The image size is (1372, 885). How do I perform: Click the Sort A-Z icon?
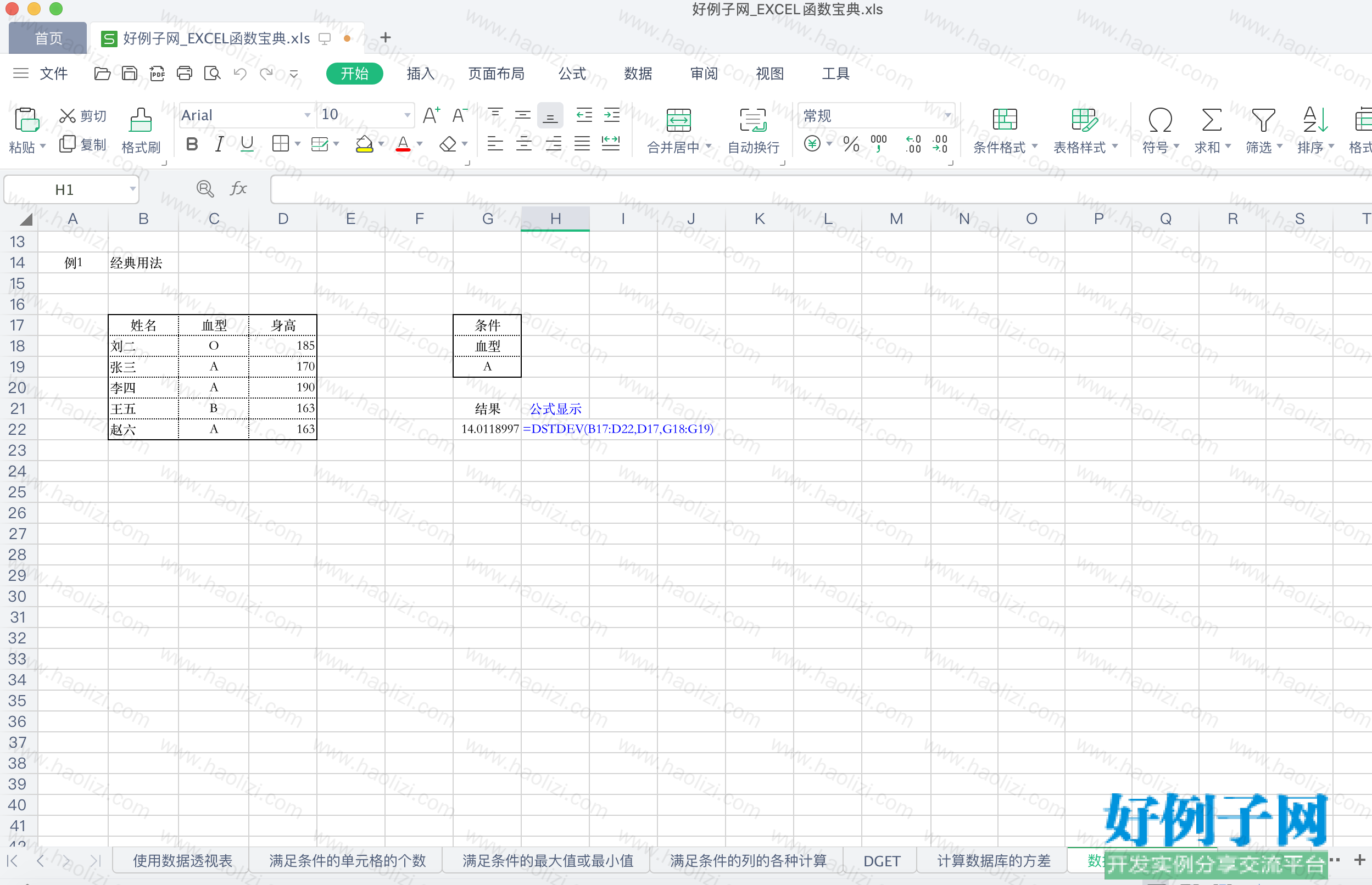click(1315, 120)
